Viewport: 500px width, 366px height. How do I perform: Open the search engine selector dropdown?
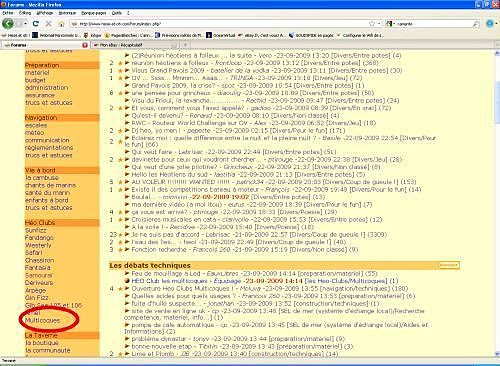click(x=390, y=24)
